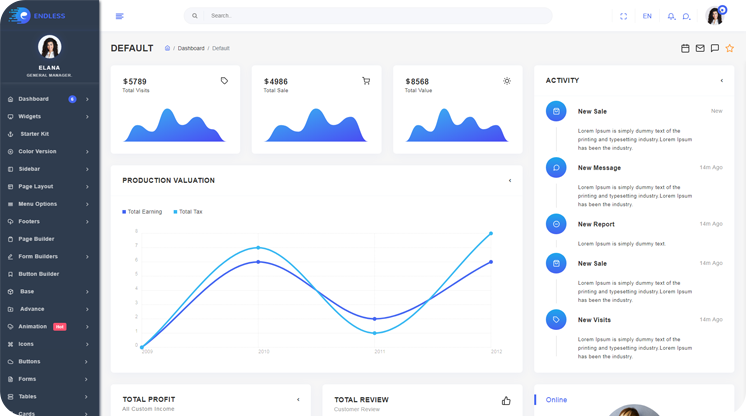Open the chat bubble icon beside the star

point(714,48)
